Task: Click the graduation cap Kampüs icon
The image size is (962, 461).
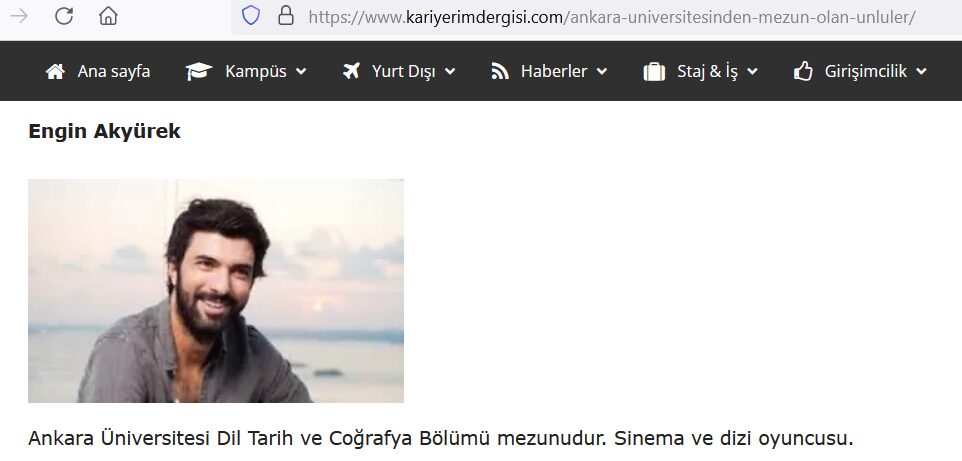Action: tap(199, 72)
